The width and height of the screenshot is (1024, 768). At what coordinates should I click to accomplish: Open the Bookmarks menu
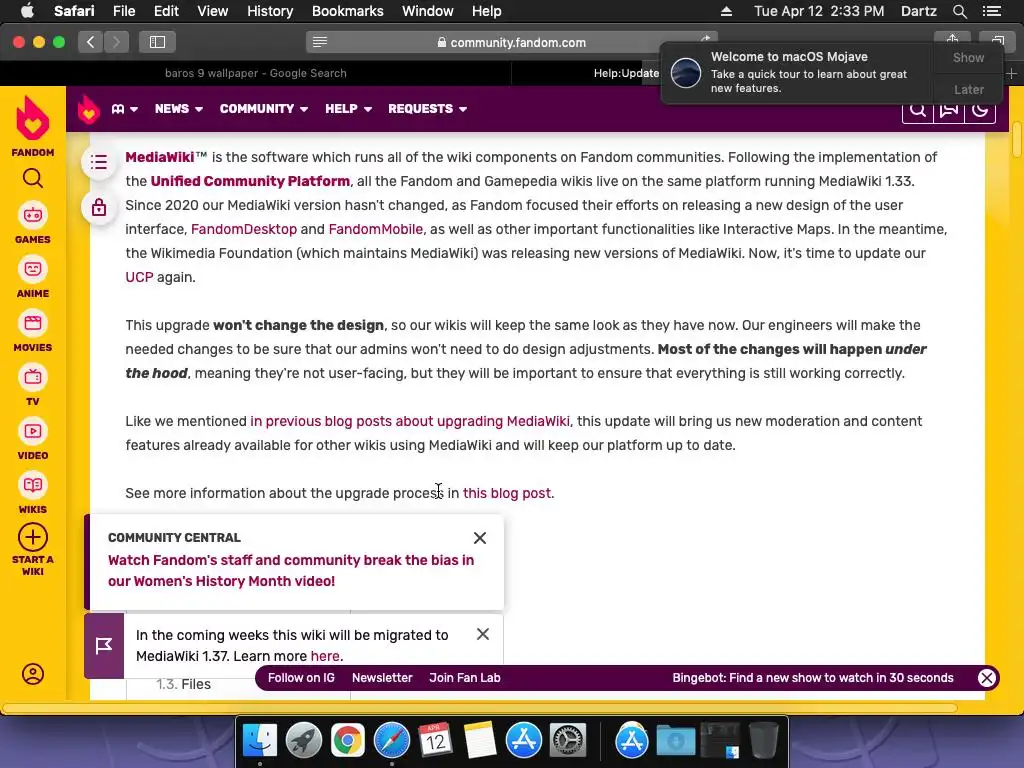347,11
